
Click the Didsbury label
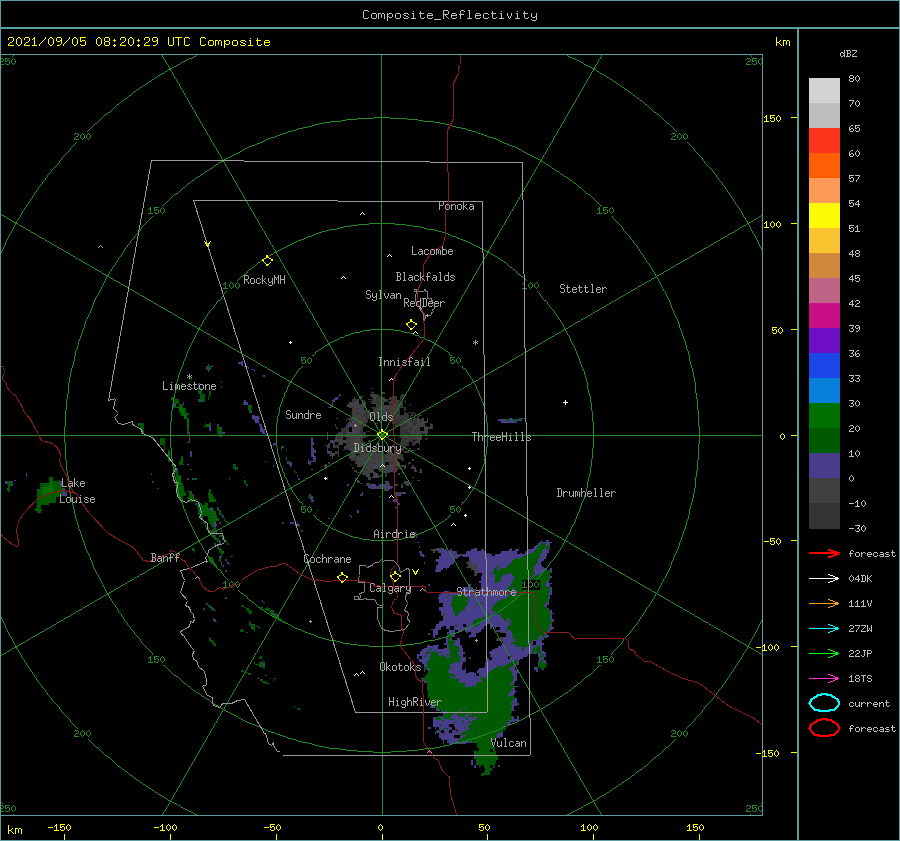tap(377, 448)
